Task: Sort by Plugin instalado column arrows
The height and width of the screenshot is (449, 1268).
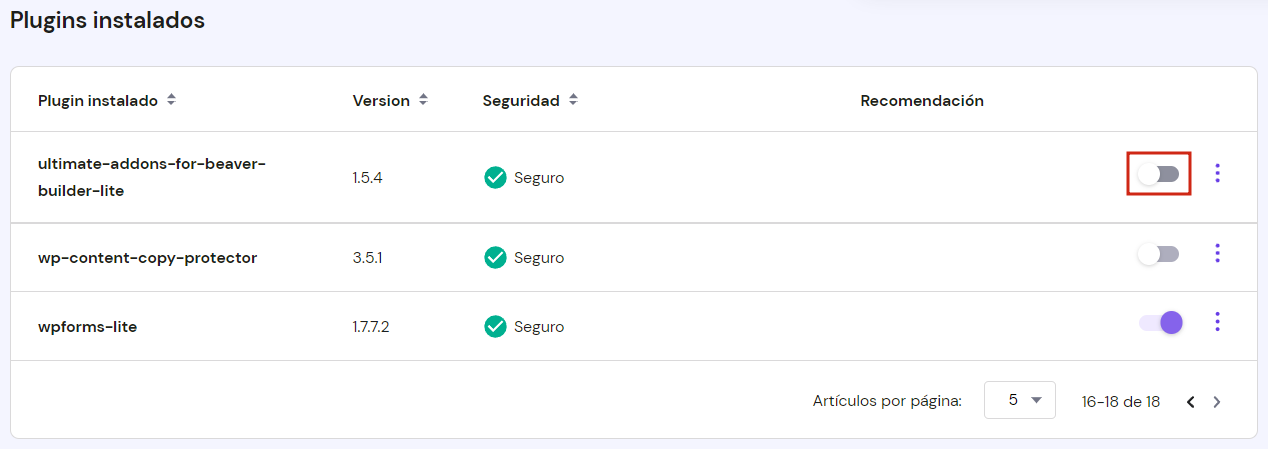Action: pos(171,100)
